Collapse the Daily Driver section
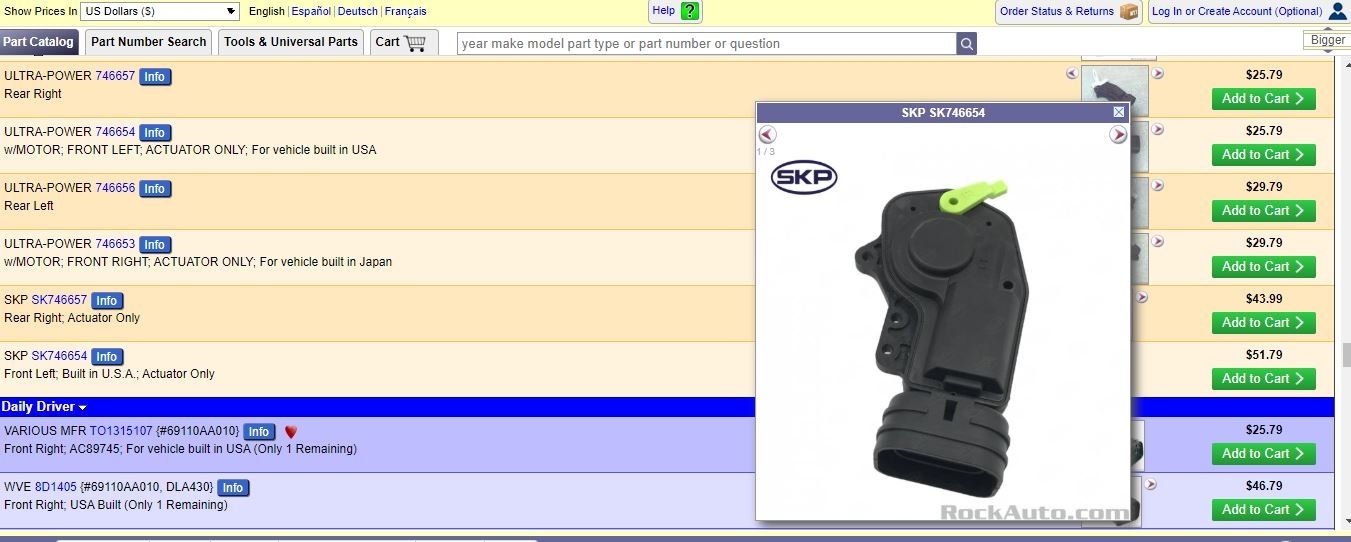Viewport: 1351px width, 542px height. click(44, 407)
